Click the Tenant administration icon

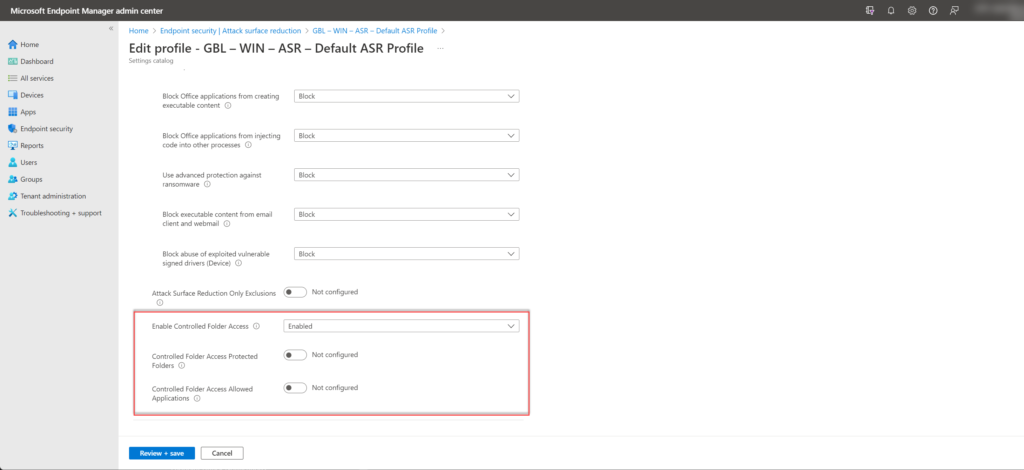[12, 196]
